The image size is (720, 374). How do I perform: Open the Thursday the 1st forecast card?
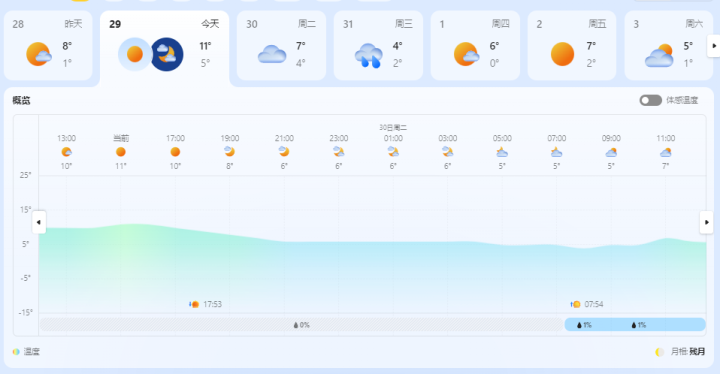[475, 45]
